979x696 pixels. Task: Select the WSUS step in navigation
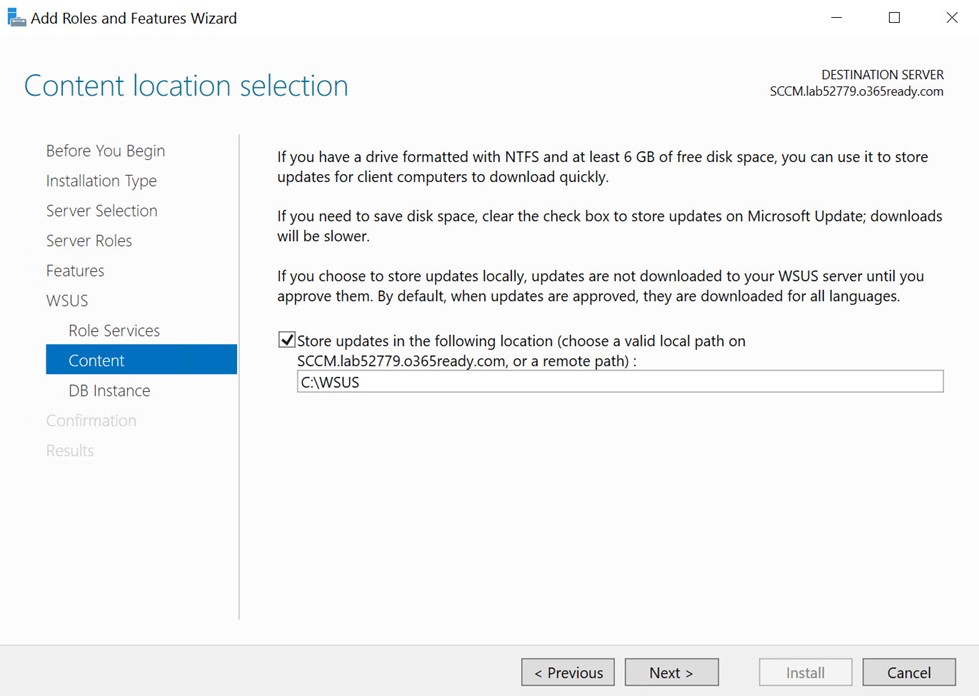[67, 300]
